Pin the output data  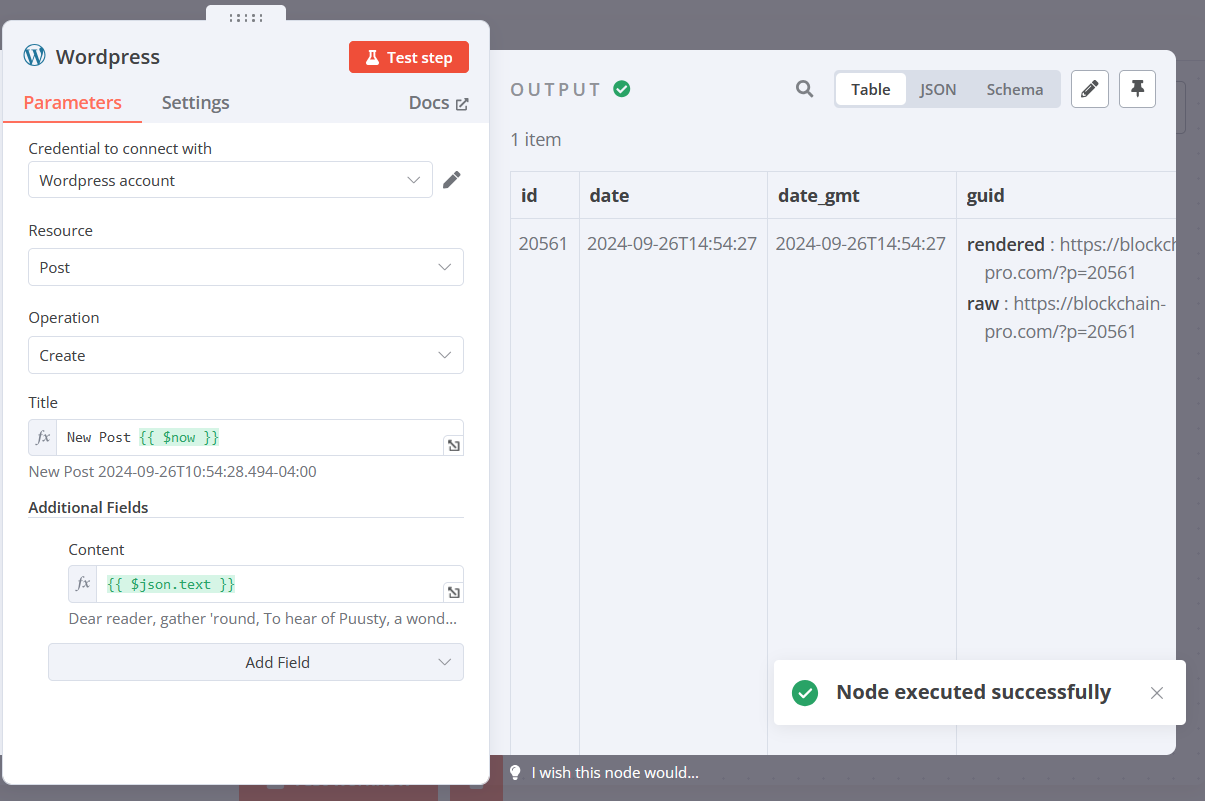(x=1137, y=89)
